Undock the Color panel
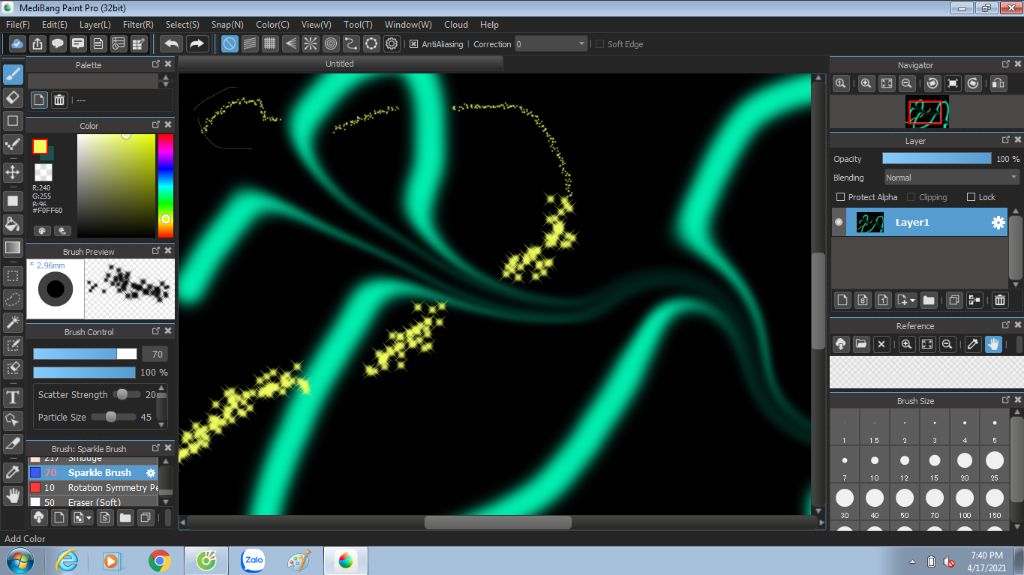The width and height of the screenshot is (1024, 575). click(155, 125)
